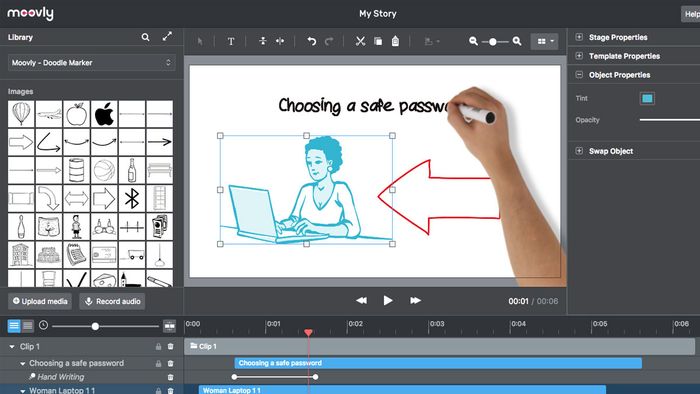The width and height of the screenshot is (700, 394).
Task: Select the red arrow on the stage
Action: pos(439,197)
